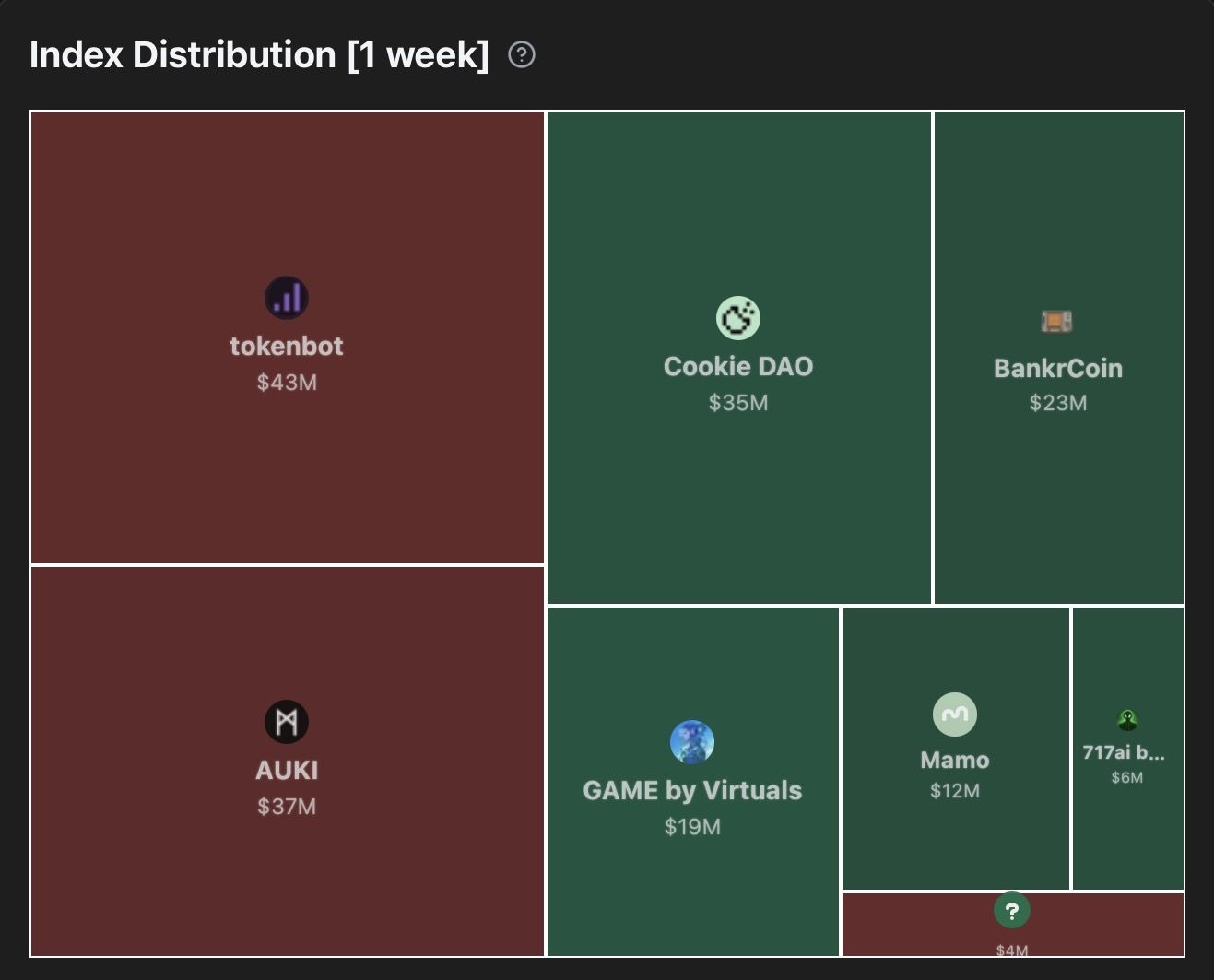This screenshot has width=1214, height=980.
Task: Select the Mamo $12M value
Action: [x=955, y=791]
